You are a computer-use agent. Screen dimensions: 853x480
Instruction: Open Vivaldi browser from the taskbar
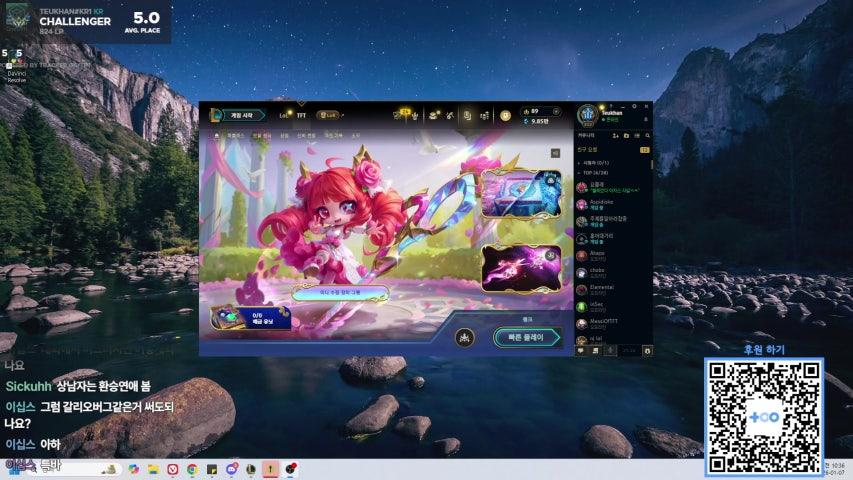point(173,469)
